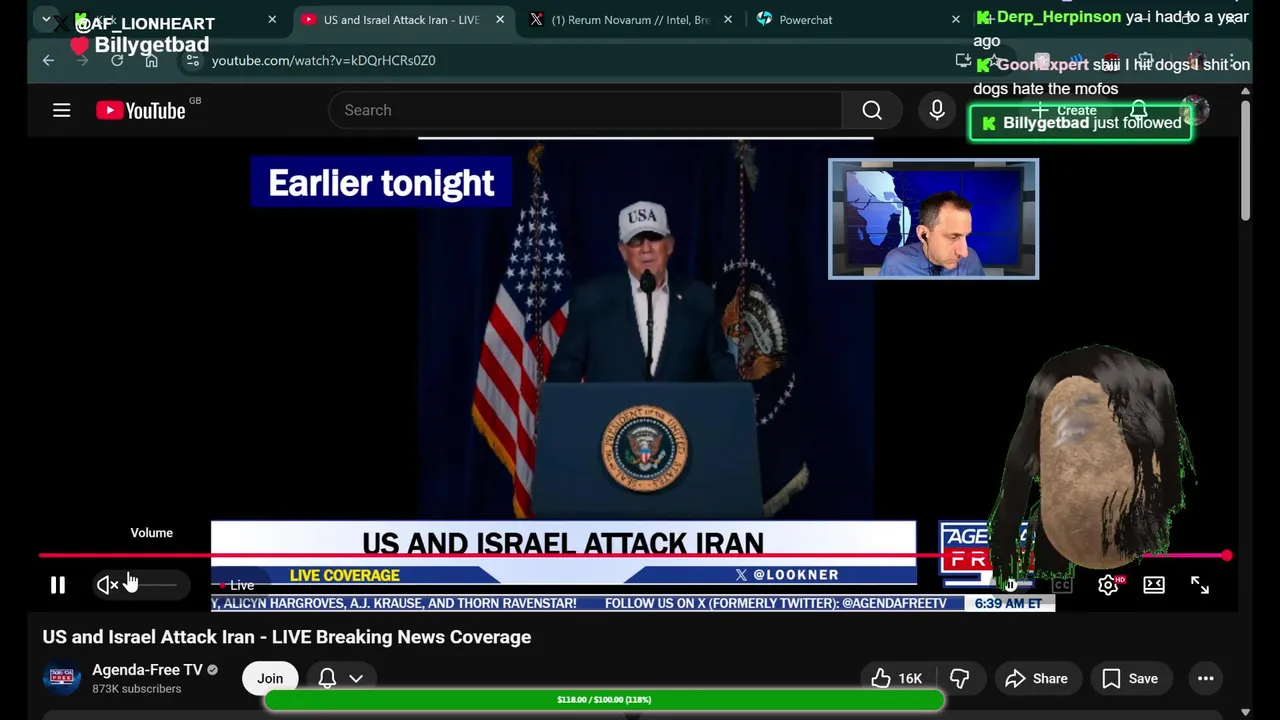The width and height of the screenshot is (1280, 720).
Task: Close the Powerchat tab
Action: (x=955, y=19)
